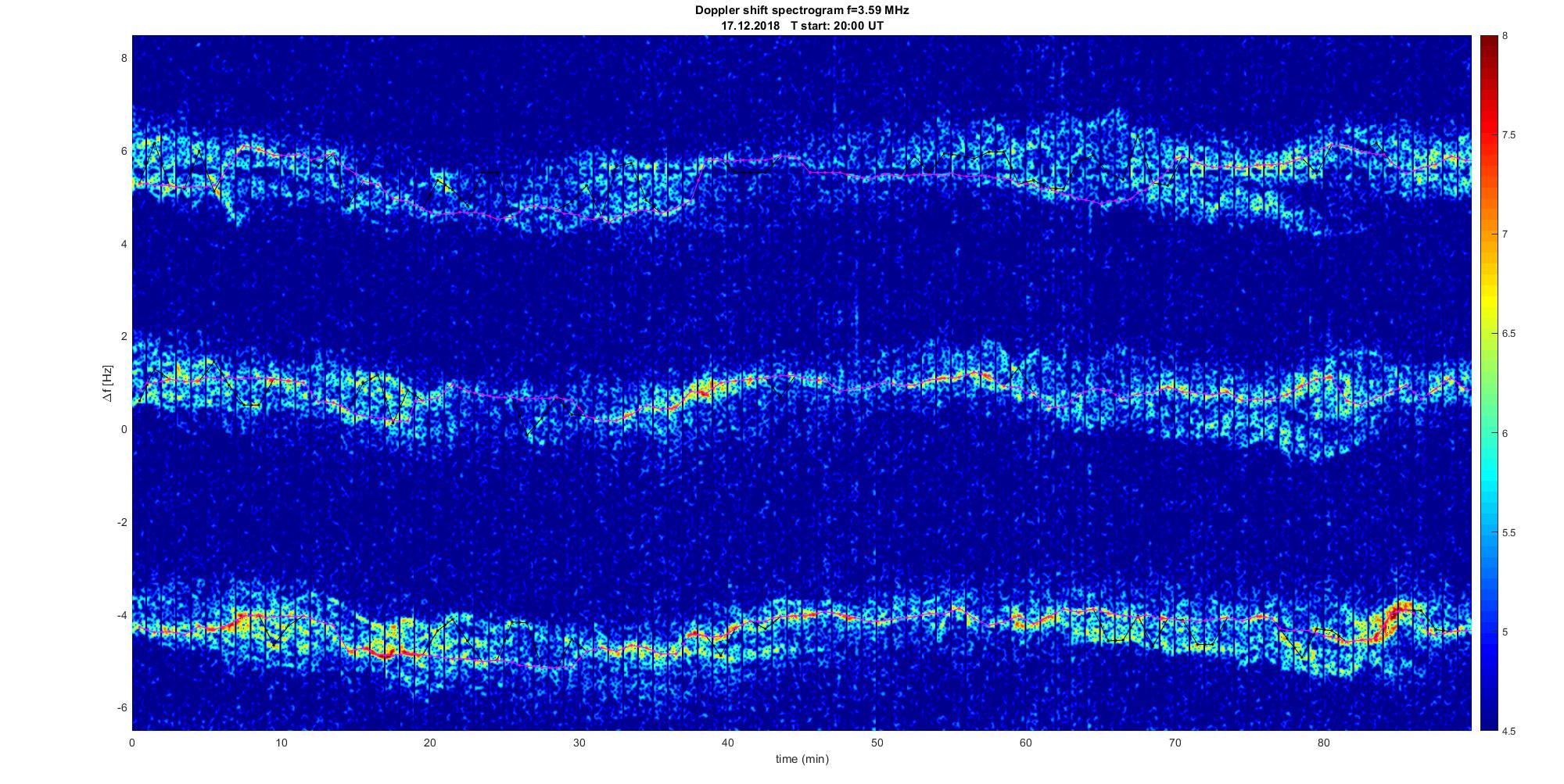Click the time-axis tick label "50"
Image resolution: width=1564 pixels, height=784 pixels.
tap(877, 743)
